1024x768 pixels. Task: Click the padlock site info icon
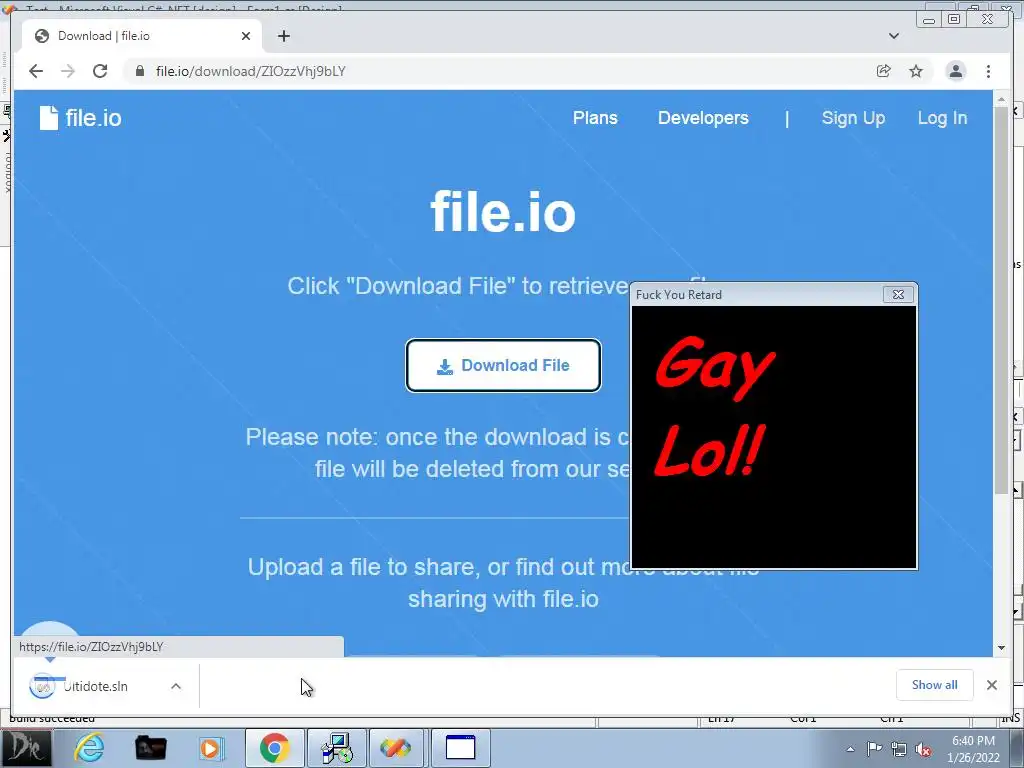pos(140,71)
